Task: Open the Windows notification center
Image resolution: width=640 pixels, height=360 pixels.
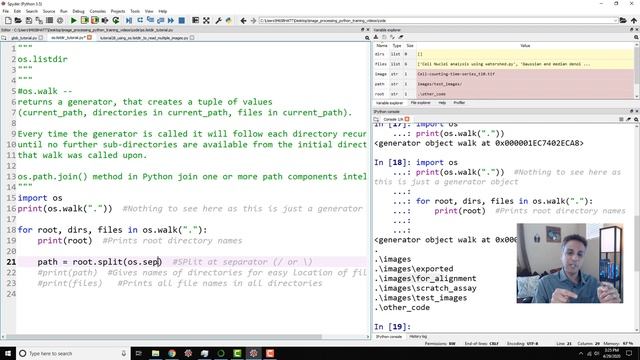Action: pos(629,353)
